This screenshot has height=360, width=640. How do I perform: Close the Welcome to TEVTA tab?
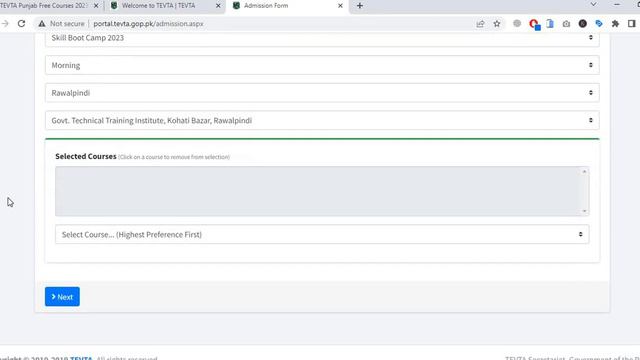(218, 6)
